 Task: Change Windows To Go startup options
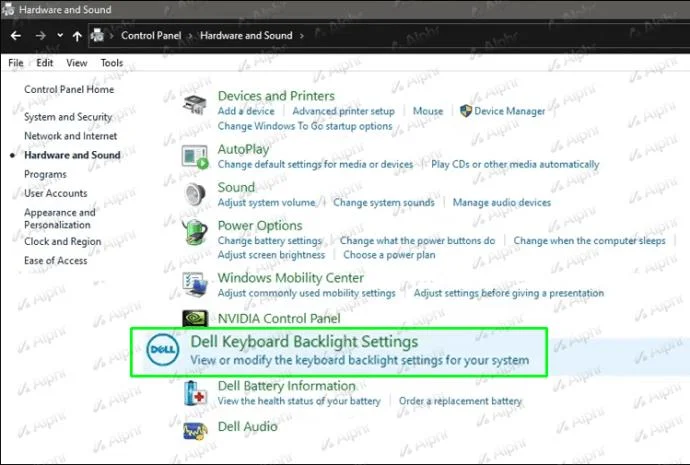click(305, 126)
